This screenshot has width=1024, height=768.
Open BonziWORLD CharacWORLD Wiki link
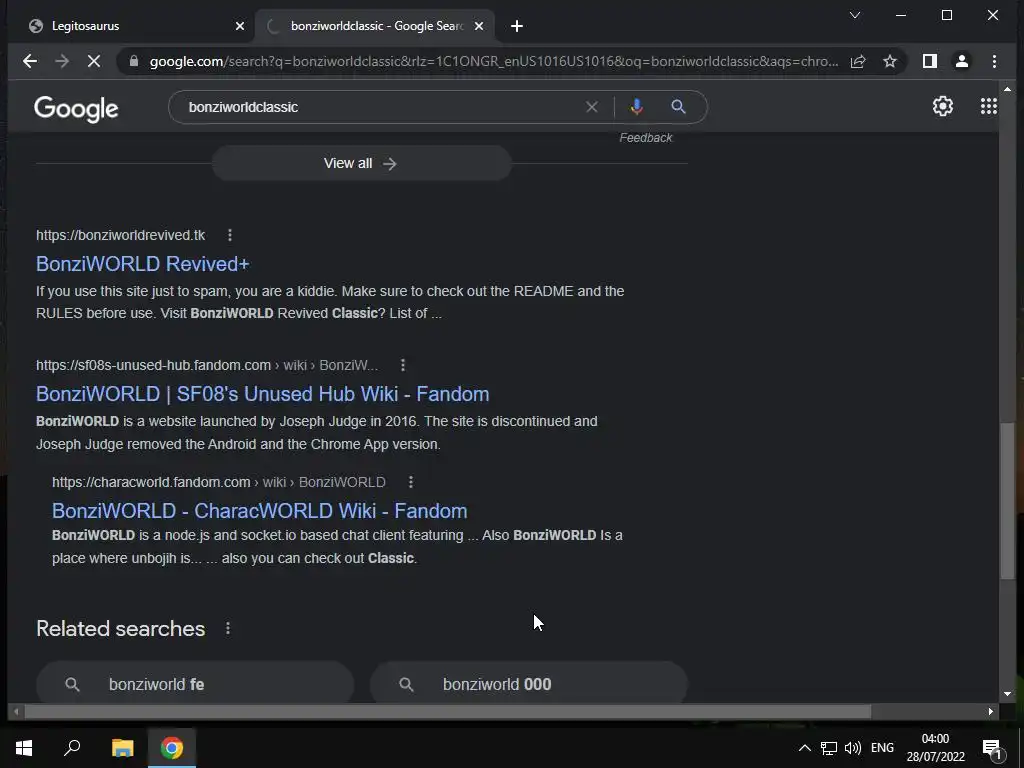click(x=259, y=511)
